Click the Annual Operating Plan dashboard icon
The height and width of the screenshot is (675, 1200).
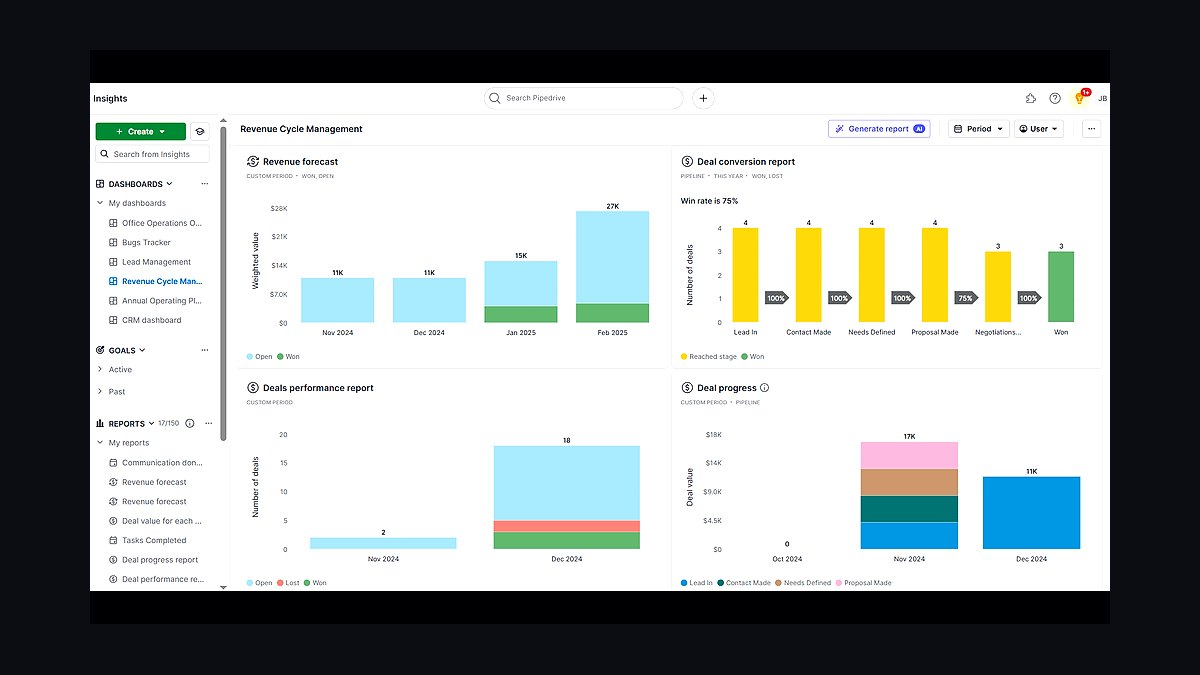113,300
